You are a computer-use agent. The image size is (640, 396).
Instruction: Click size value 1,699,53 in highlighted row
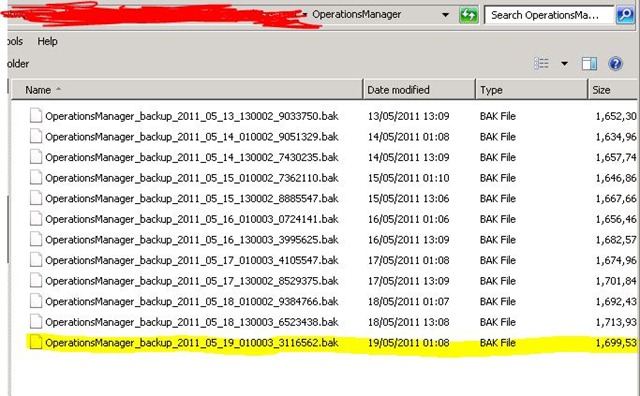coord(616,343)
